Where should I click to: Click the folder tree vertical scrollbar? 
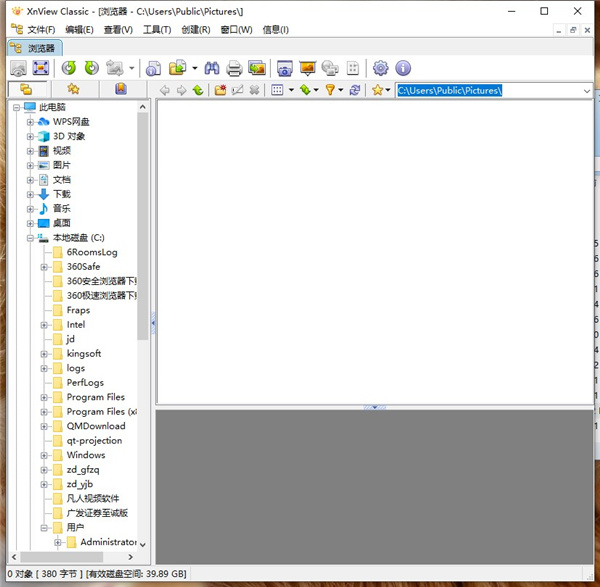[x=143, y=226]
